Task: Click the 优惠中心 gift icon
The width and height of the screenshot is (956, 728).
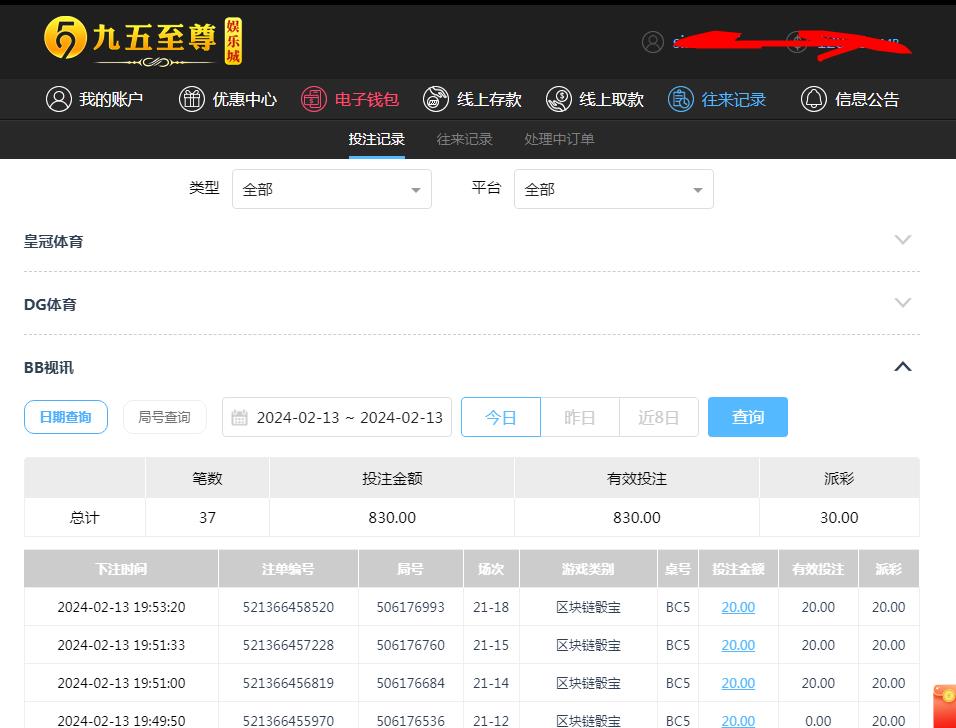Action: (191, 99)
